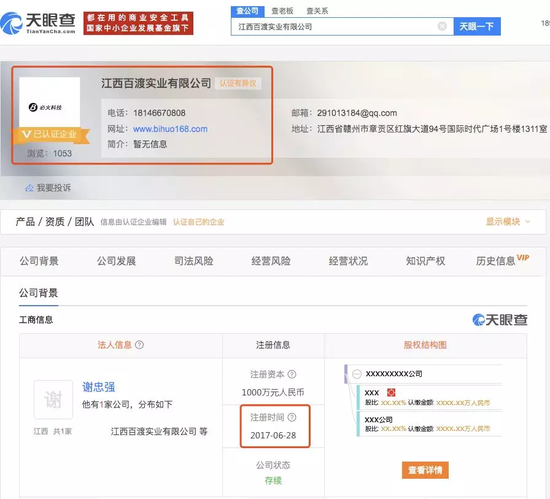Click the 1000万元人民币 capital value
The image size is (550, 499).
pos(273,392)
